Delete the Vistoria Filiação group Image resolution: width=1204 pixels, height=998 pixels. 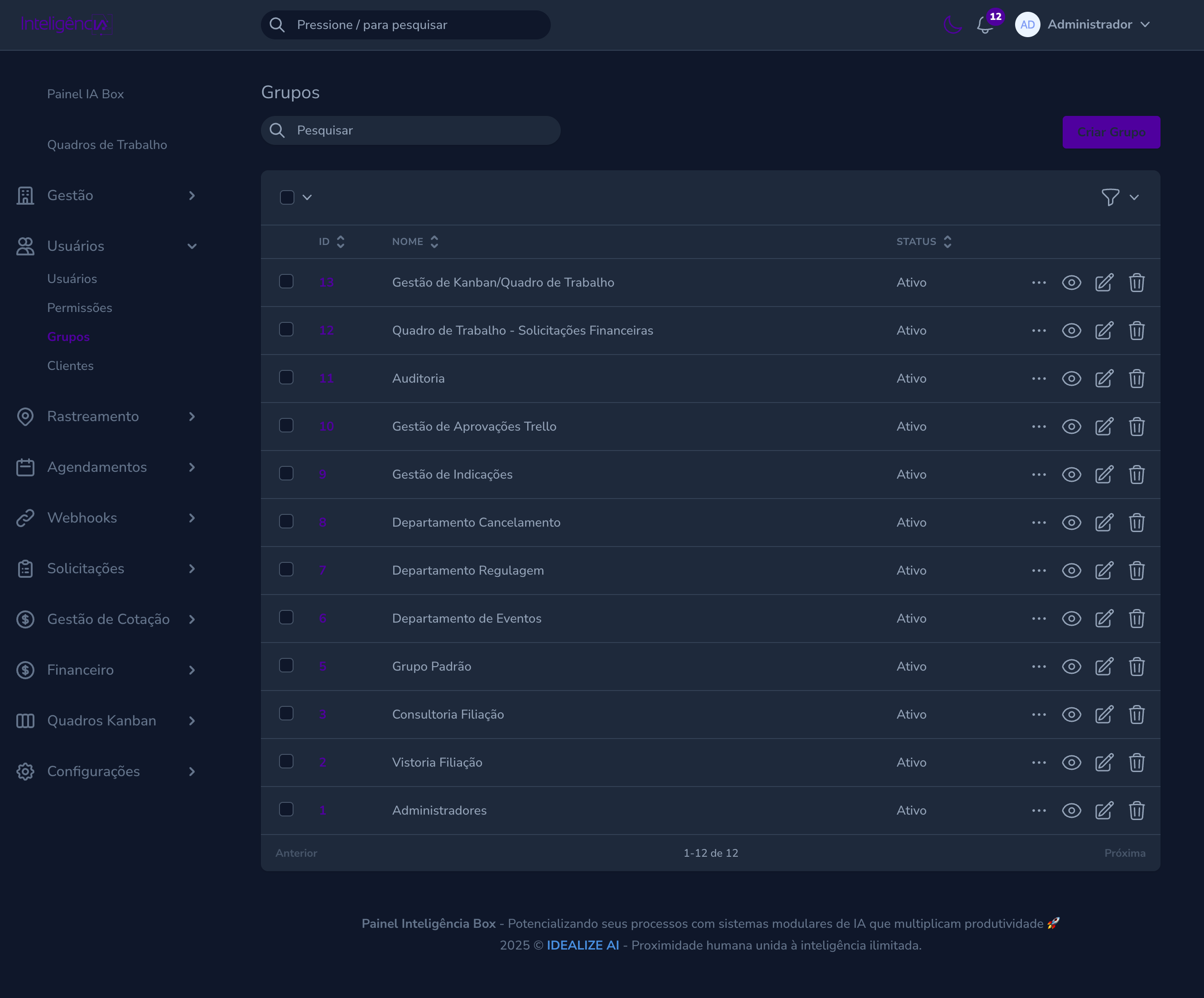[1137, 763]
